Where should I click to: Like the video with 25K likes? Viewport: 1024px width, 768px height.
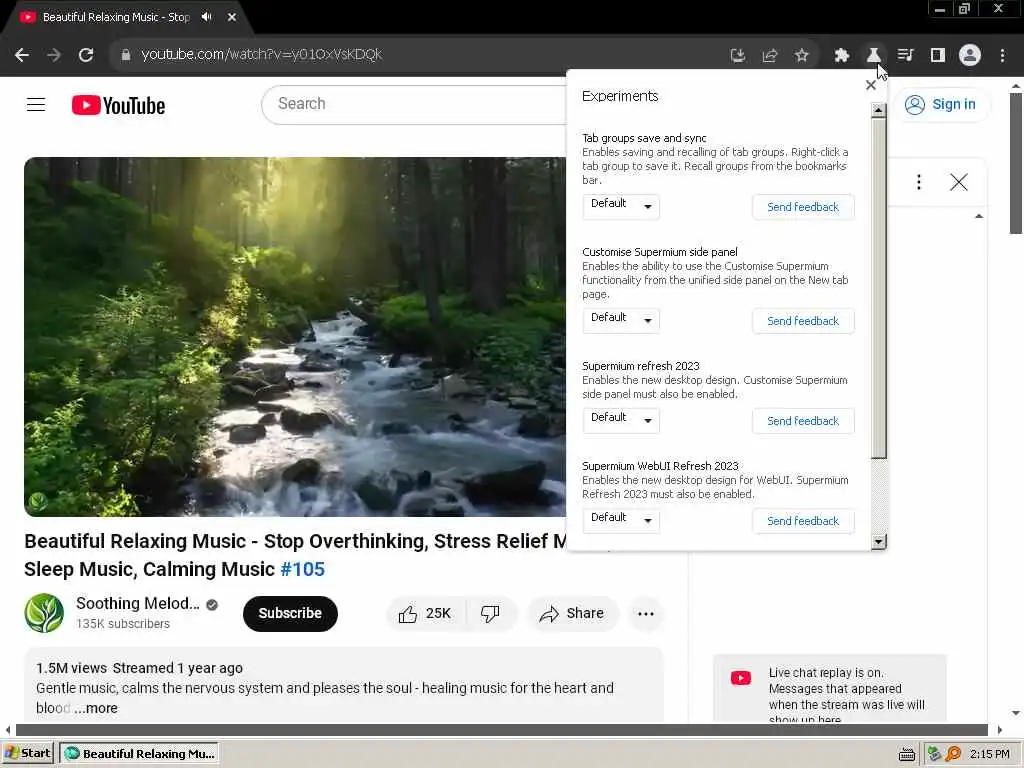[x=426, y=613]
